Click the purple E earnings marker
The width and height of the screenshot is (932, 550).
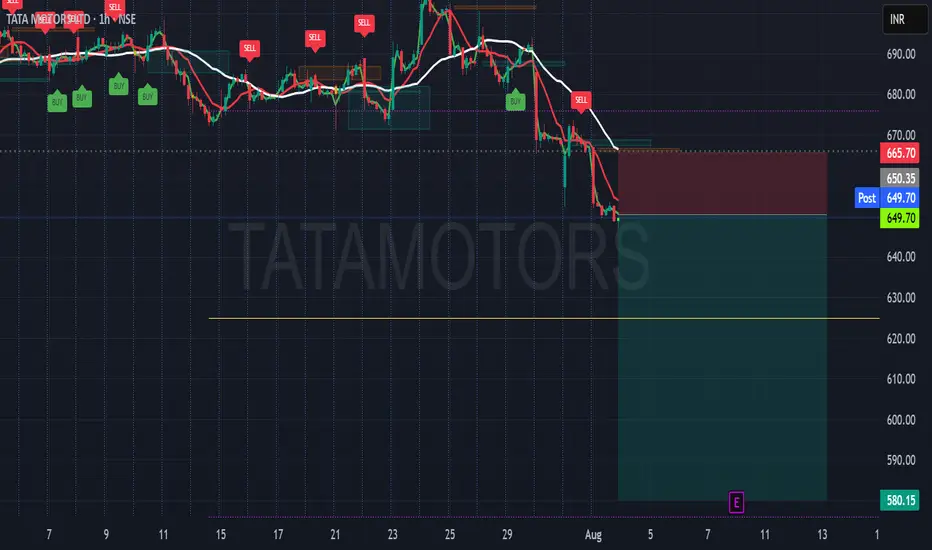tap(736, 502)
